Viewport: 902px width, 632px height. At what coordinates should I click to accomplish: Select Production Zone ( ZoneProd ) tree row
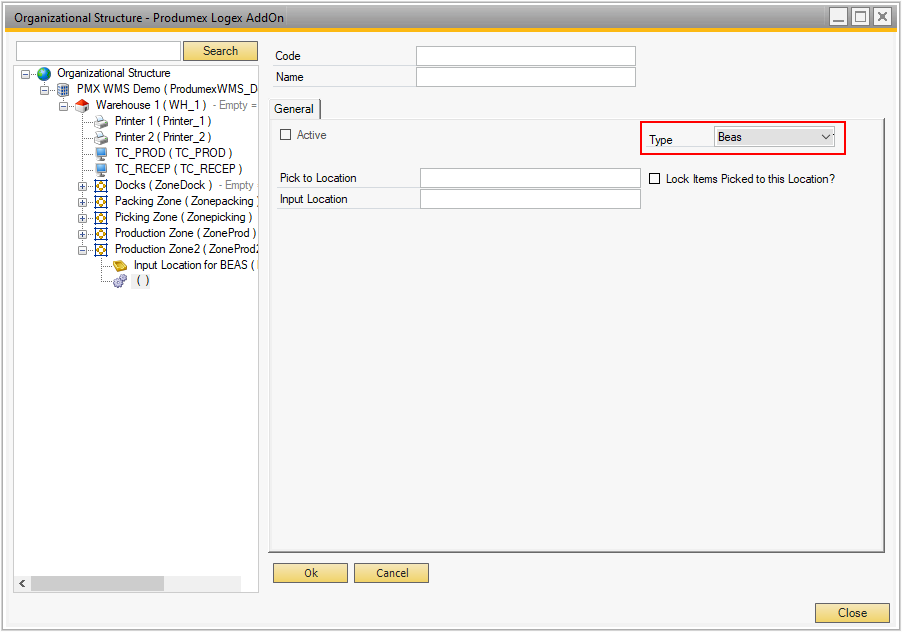186,233
